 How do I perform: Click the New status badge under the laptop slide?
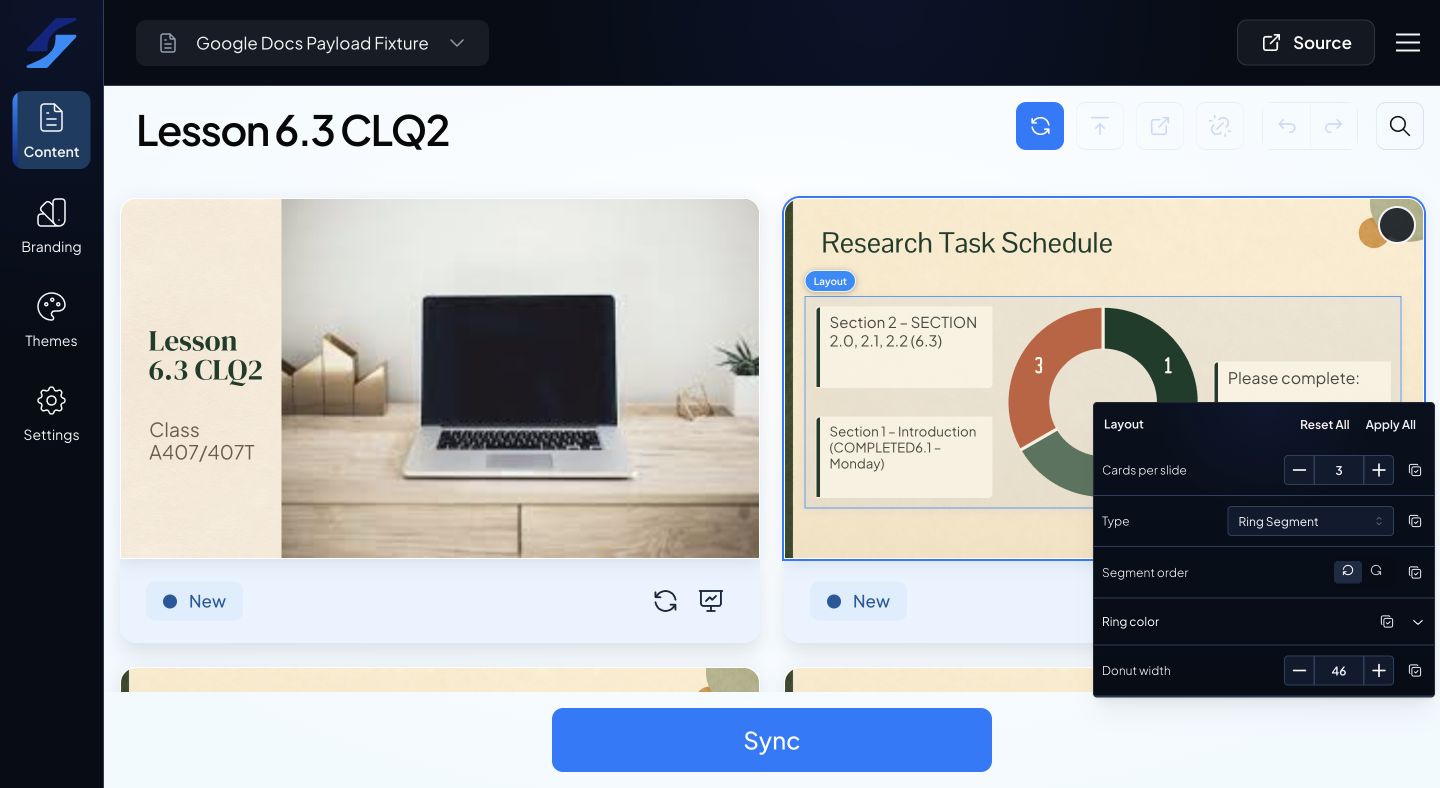coord(194,601)
